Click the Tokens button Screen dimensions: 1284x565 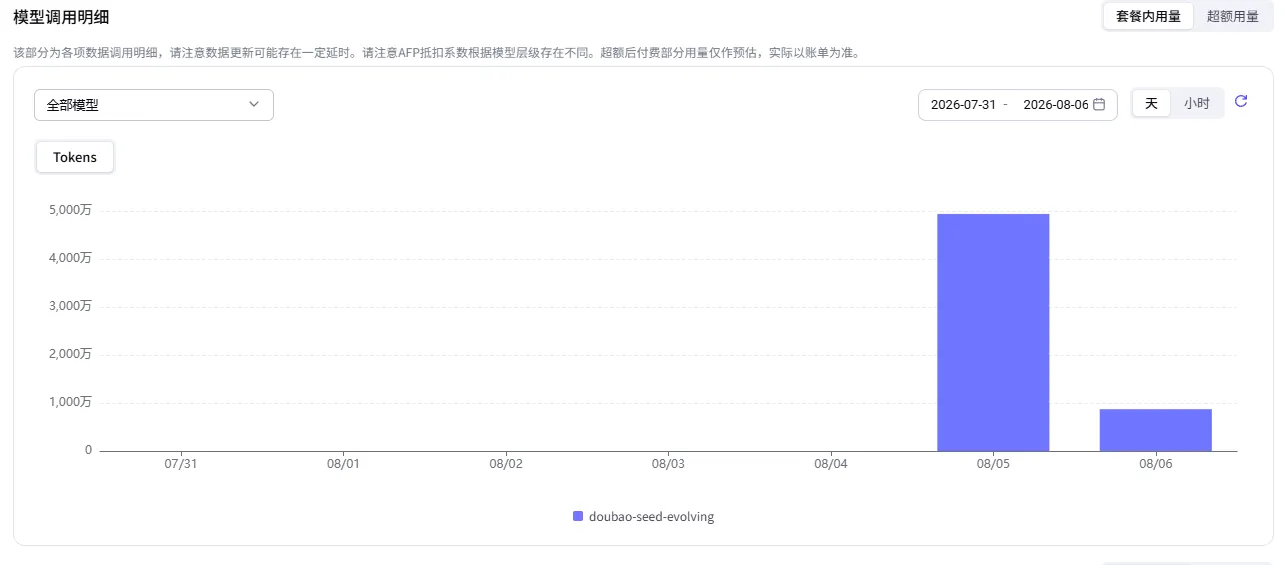[75, 157]
